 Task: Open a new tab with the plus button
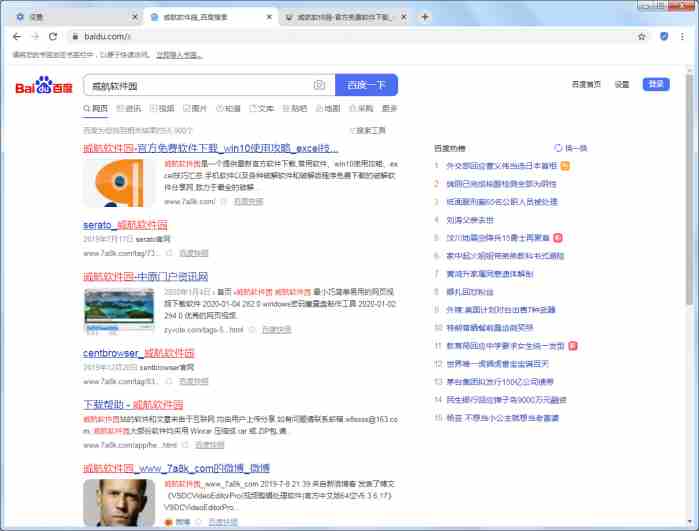pos(425,17)
